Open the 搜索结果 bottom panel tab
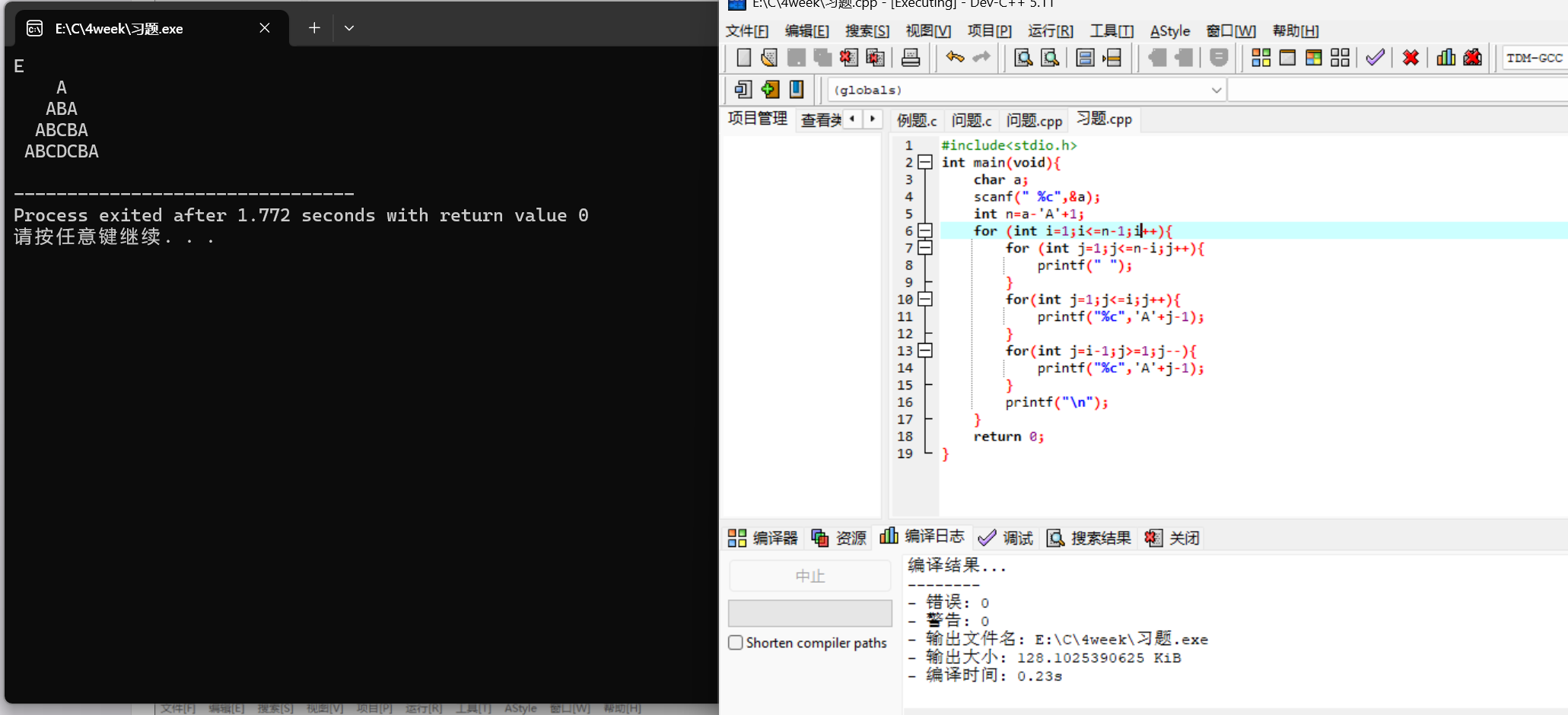This screenshot has width=1568, height=715. click(x=1089, y=539)
